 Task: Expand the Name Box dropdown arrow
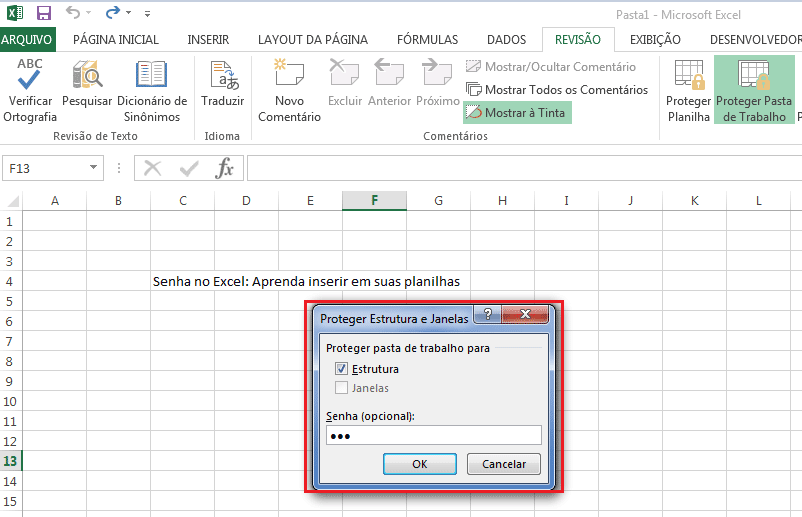[x=94, y=168]
